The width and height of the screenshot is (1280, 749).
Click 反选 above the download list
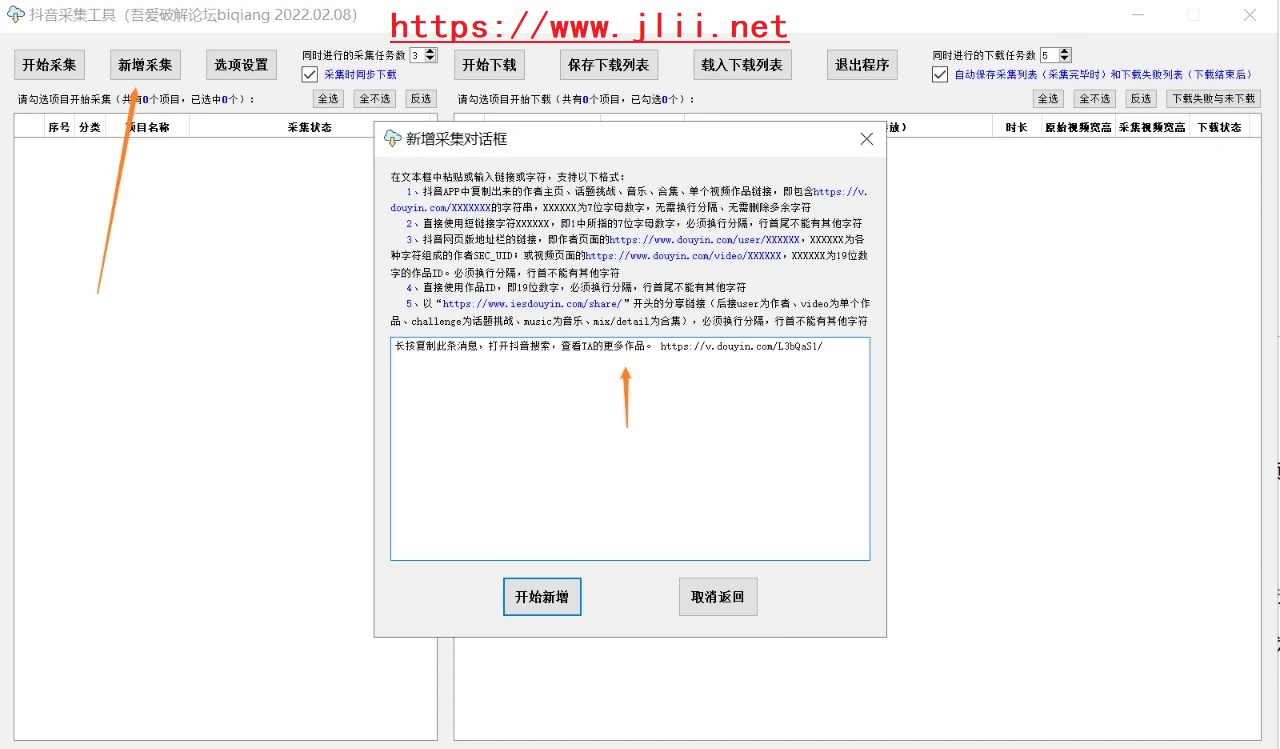[1140, 99]
